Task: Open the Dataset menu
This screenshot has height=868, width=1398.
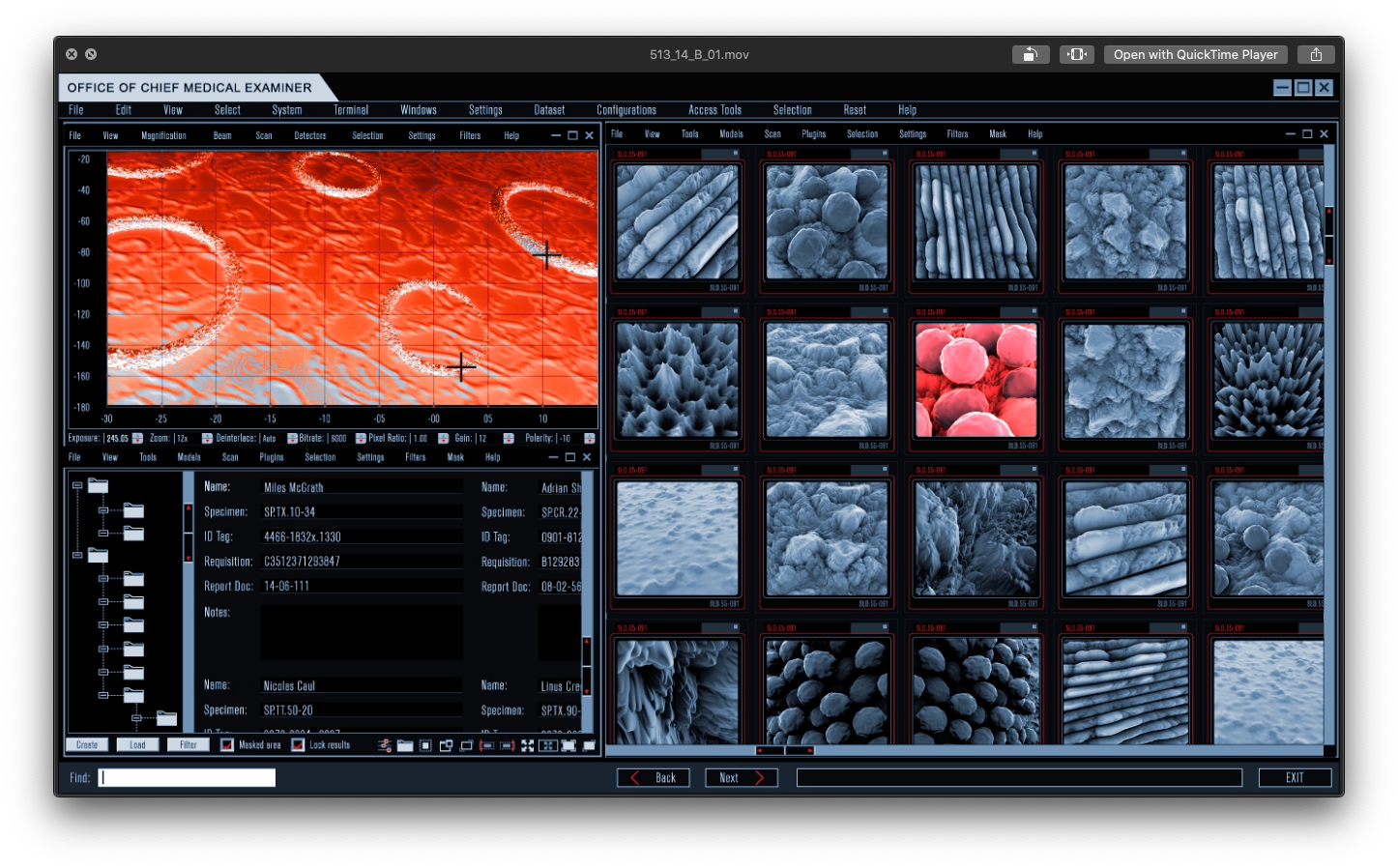Action: (x=549, y=110)
